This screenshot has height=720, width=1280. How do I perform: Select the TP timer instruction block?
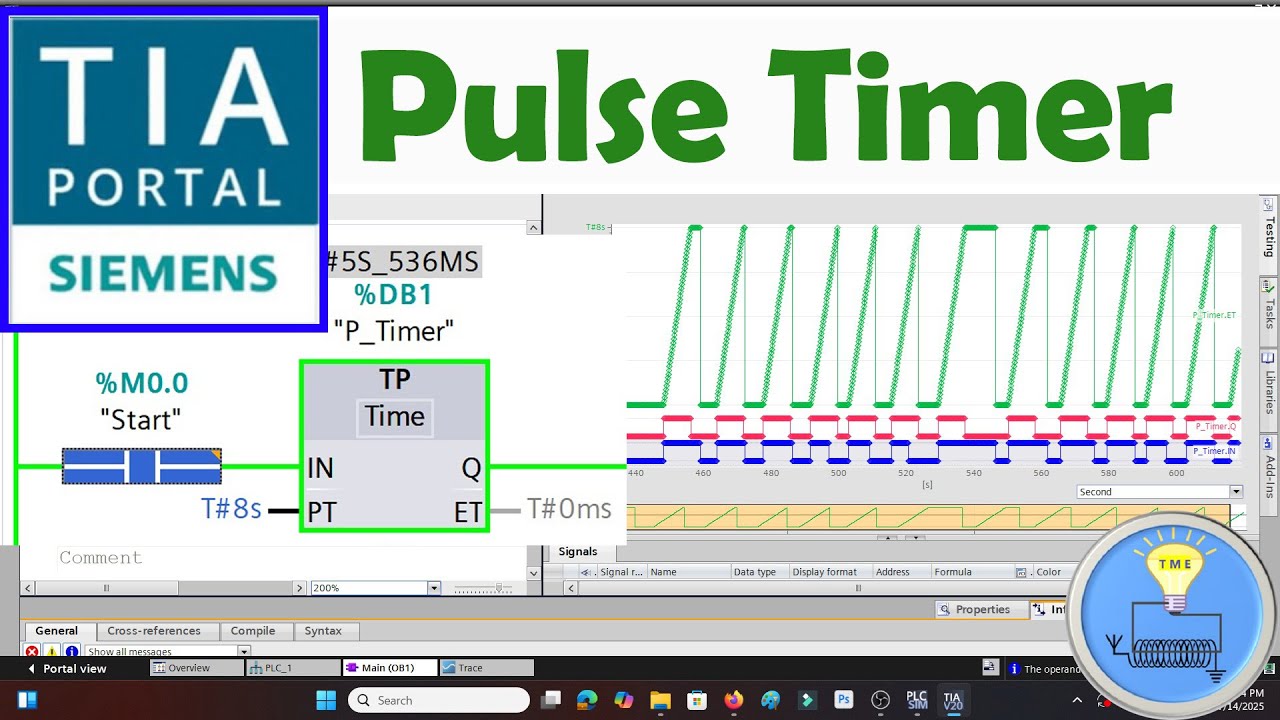tap(394, 446)
